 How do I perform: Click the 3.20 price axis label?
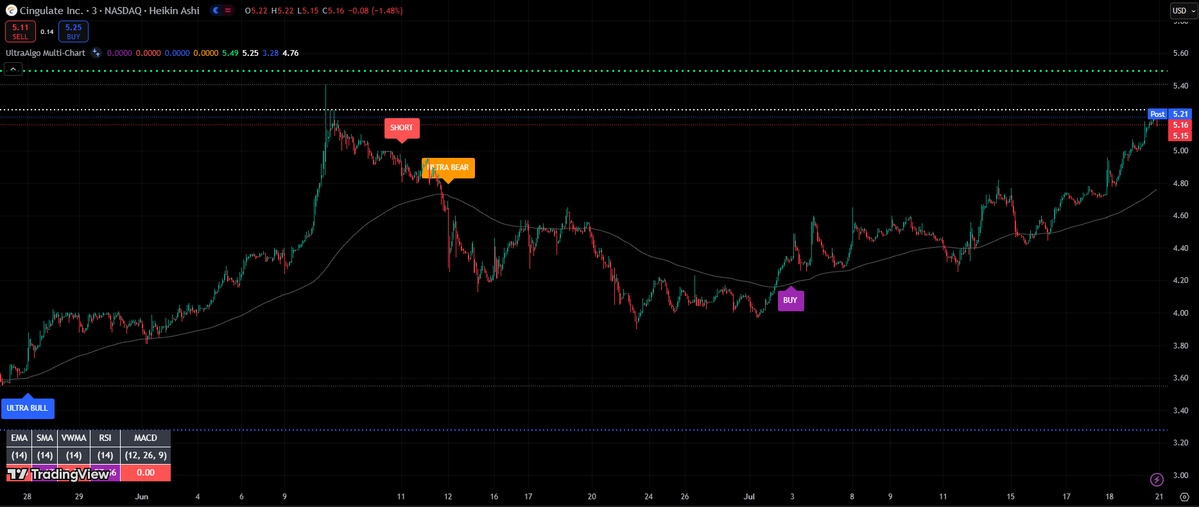(1181, 443)
